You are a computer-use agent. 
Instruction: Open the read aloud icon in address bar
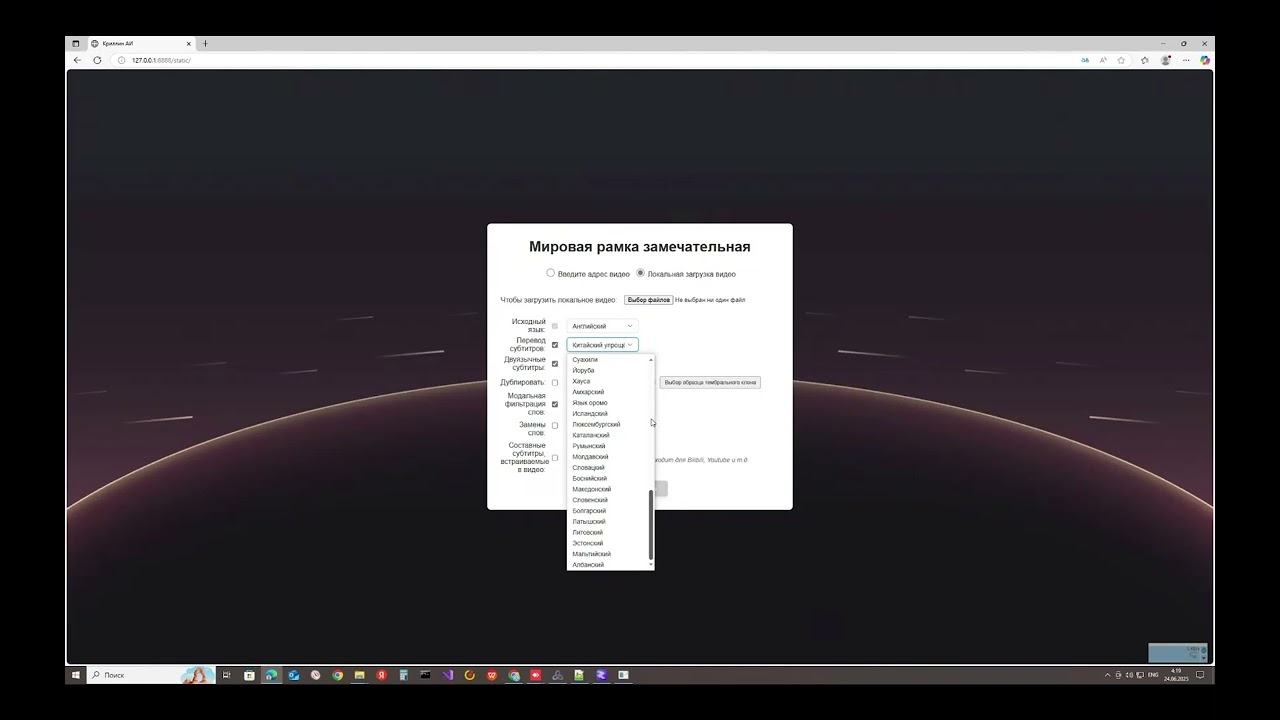(1103, 60)
